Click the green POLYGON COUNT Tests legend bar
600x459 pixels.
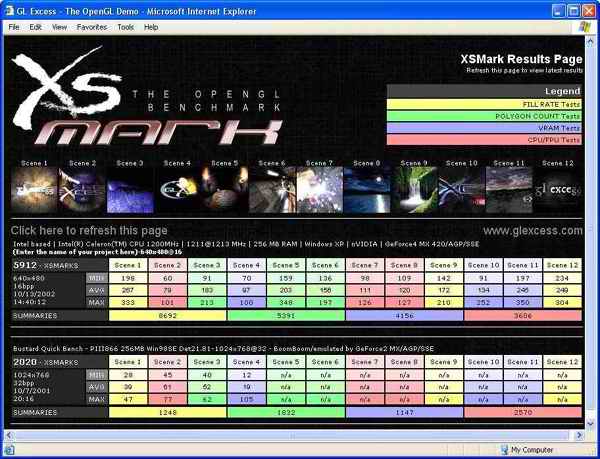click(484, 116)
